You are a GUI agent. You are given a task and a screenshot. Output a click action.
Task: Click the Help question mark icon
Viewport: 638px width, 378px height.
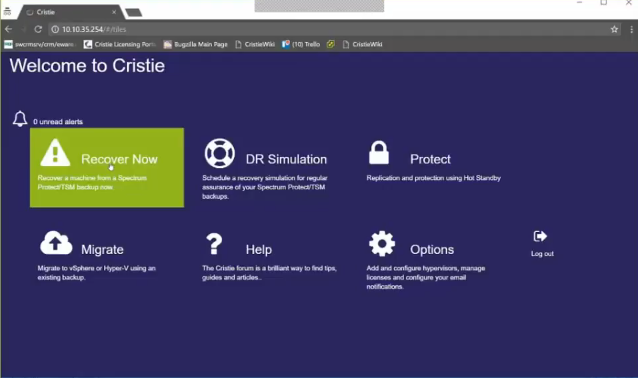pos(214,244)
